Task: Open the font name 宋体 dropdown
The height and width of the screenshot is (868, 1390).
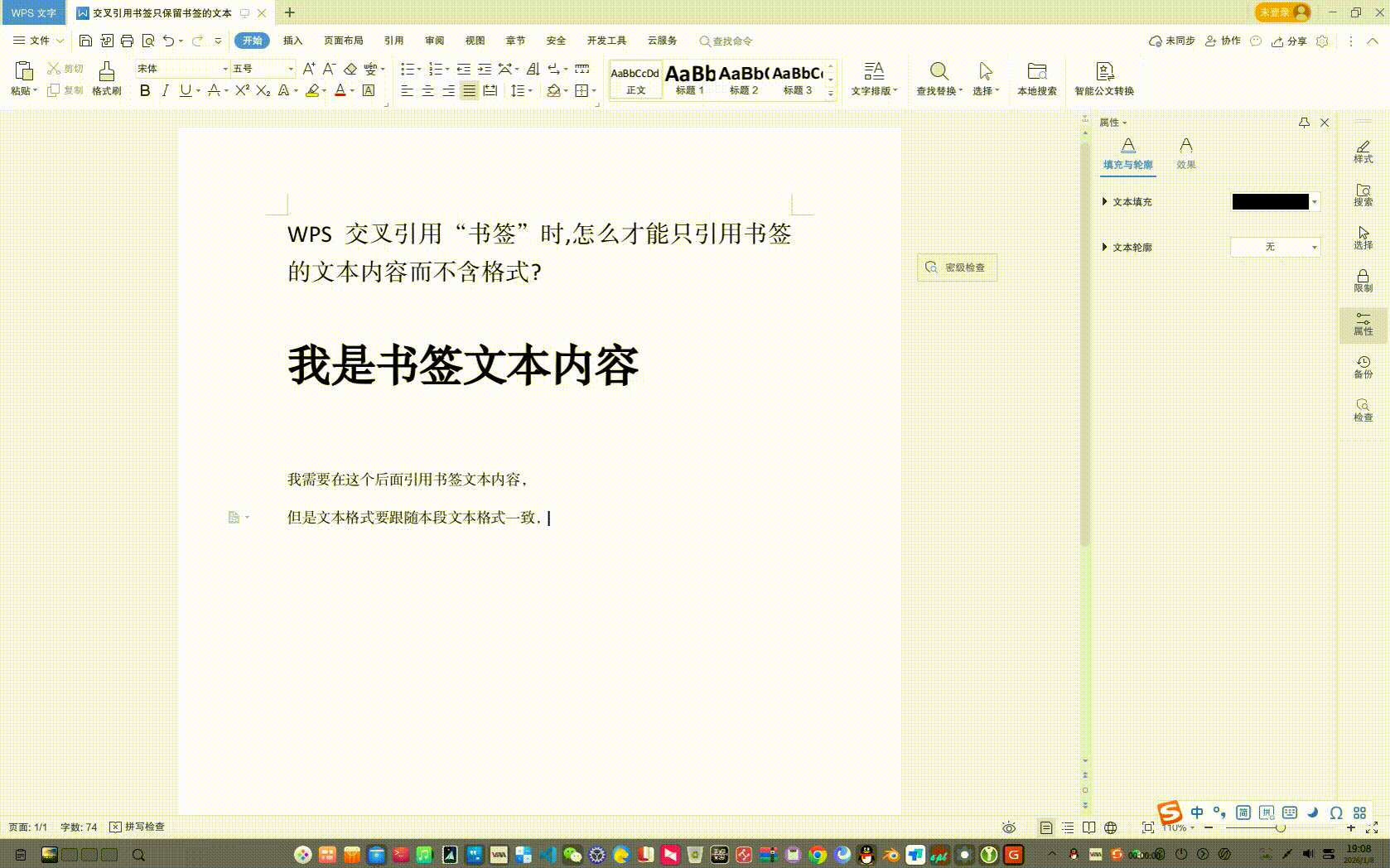Action: (224, 69)
